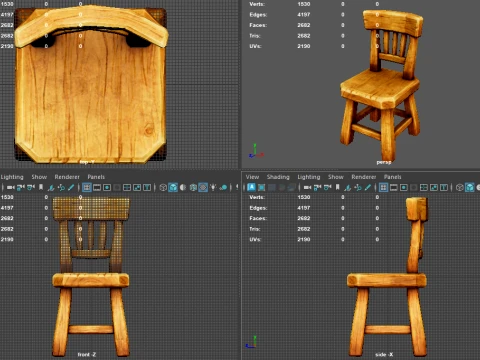
Task: Click blue 'A' icon in side view toolbar
Action: 252,187
